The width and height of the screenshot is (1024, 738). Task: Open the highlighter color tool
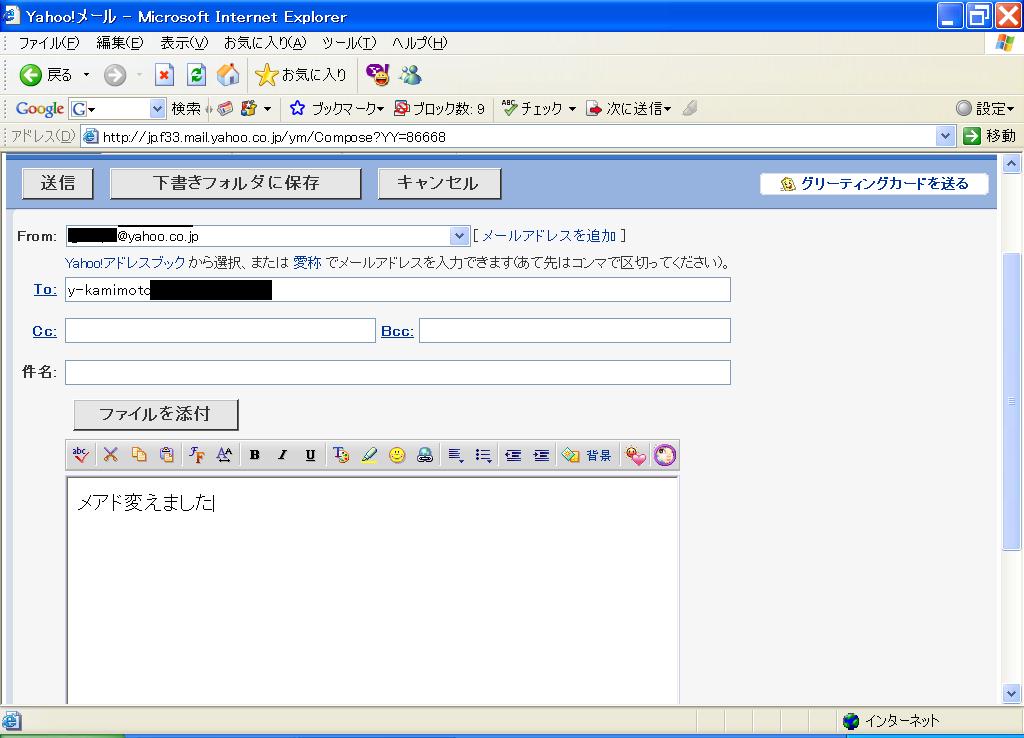pyautogui.click(x=369, y=455)
